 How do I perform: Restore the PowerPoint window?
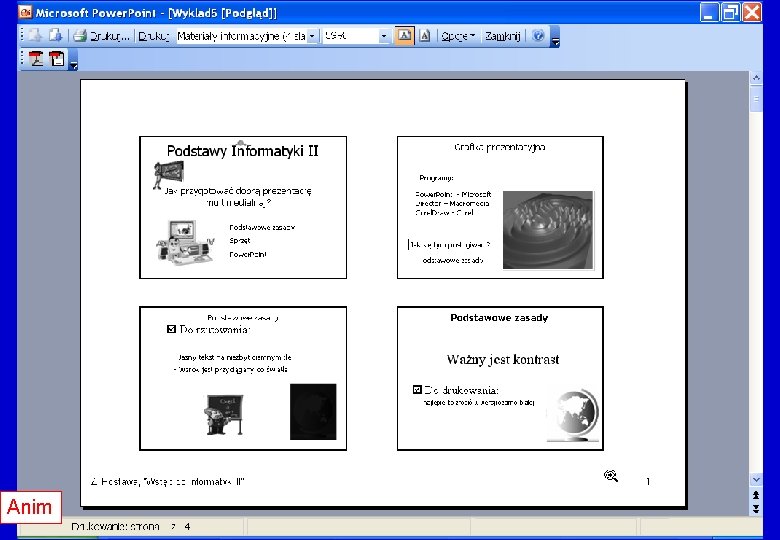coord(731,12)
